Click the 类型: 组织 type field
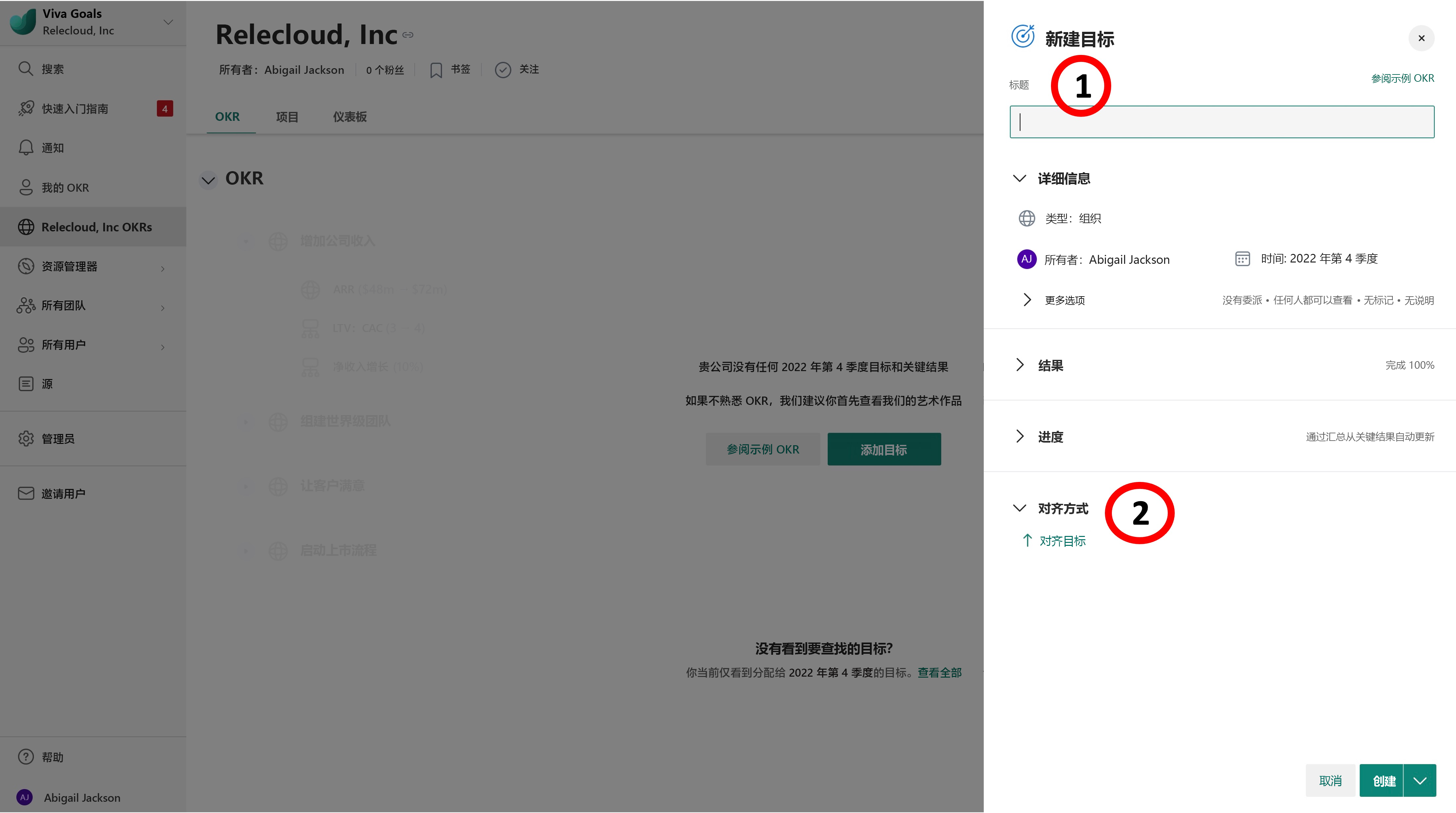Image resolution: width=1456 pixels, height=813 pixels. click(1072, 218)
